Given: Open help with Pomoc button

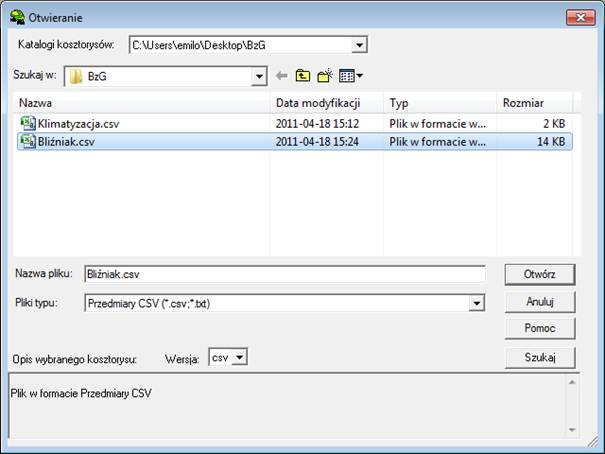Looking at the screenshot, I should point(539,328).
